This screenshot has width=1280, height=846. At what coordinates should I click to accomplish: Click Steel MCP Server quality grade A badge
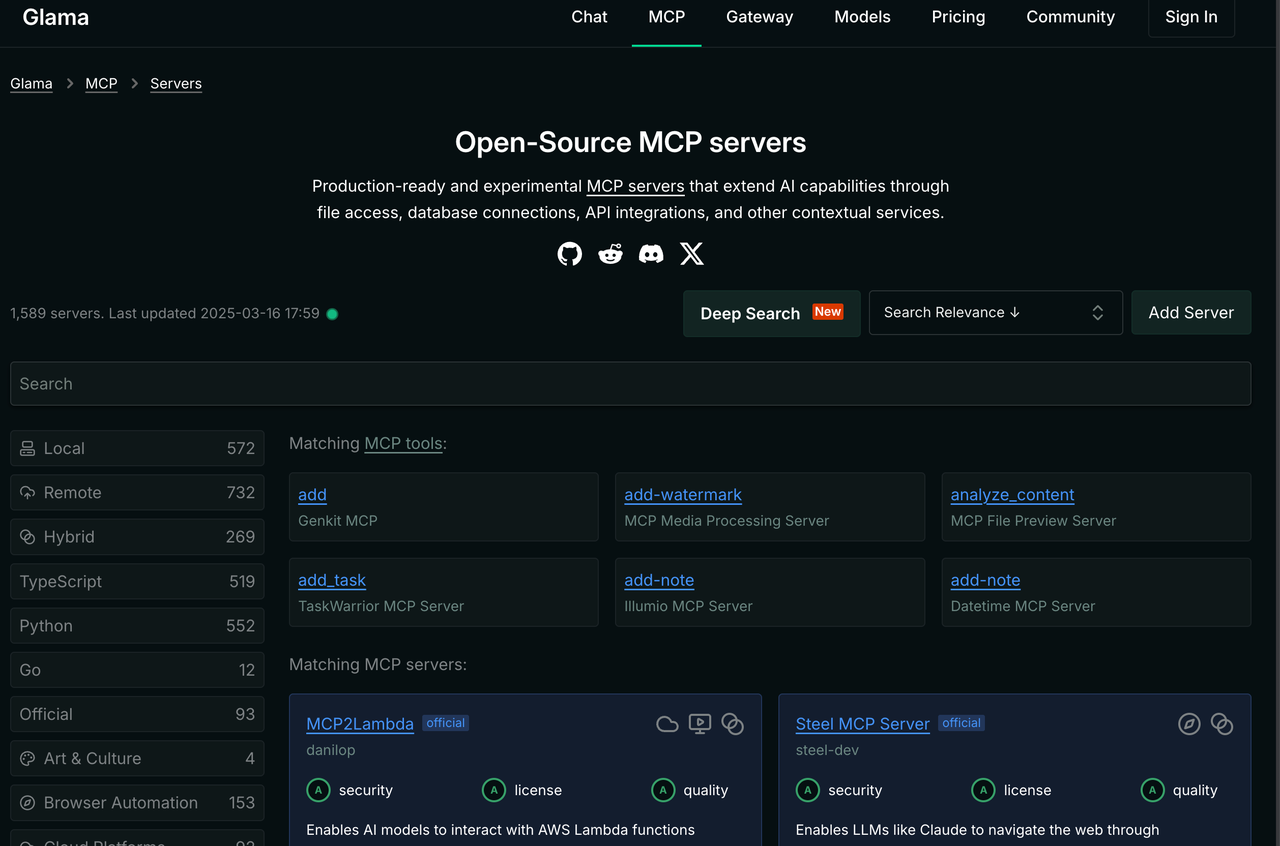(x=1153, y=790)
